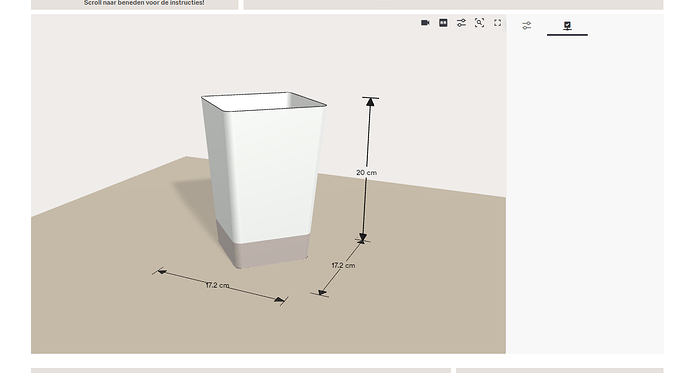
Task: Open viewer settings sliders icon in the 3D toolbar
Action: 461,23
